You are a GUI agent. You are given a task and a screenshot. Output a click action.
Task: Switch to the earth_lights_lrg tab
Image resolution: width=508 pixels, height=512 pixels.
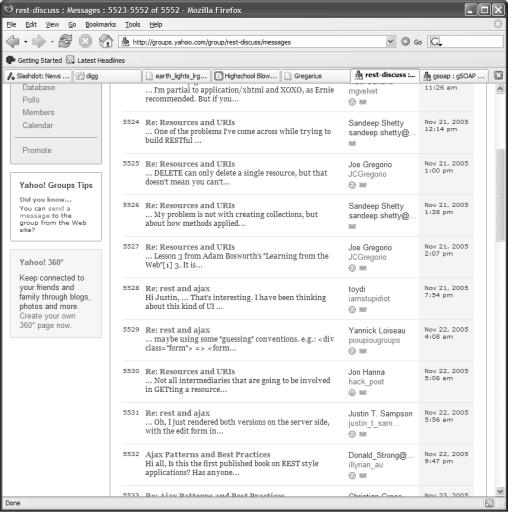pyautogui.click(x=177, y=76)
